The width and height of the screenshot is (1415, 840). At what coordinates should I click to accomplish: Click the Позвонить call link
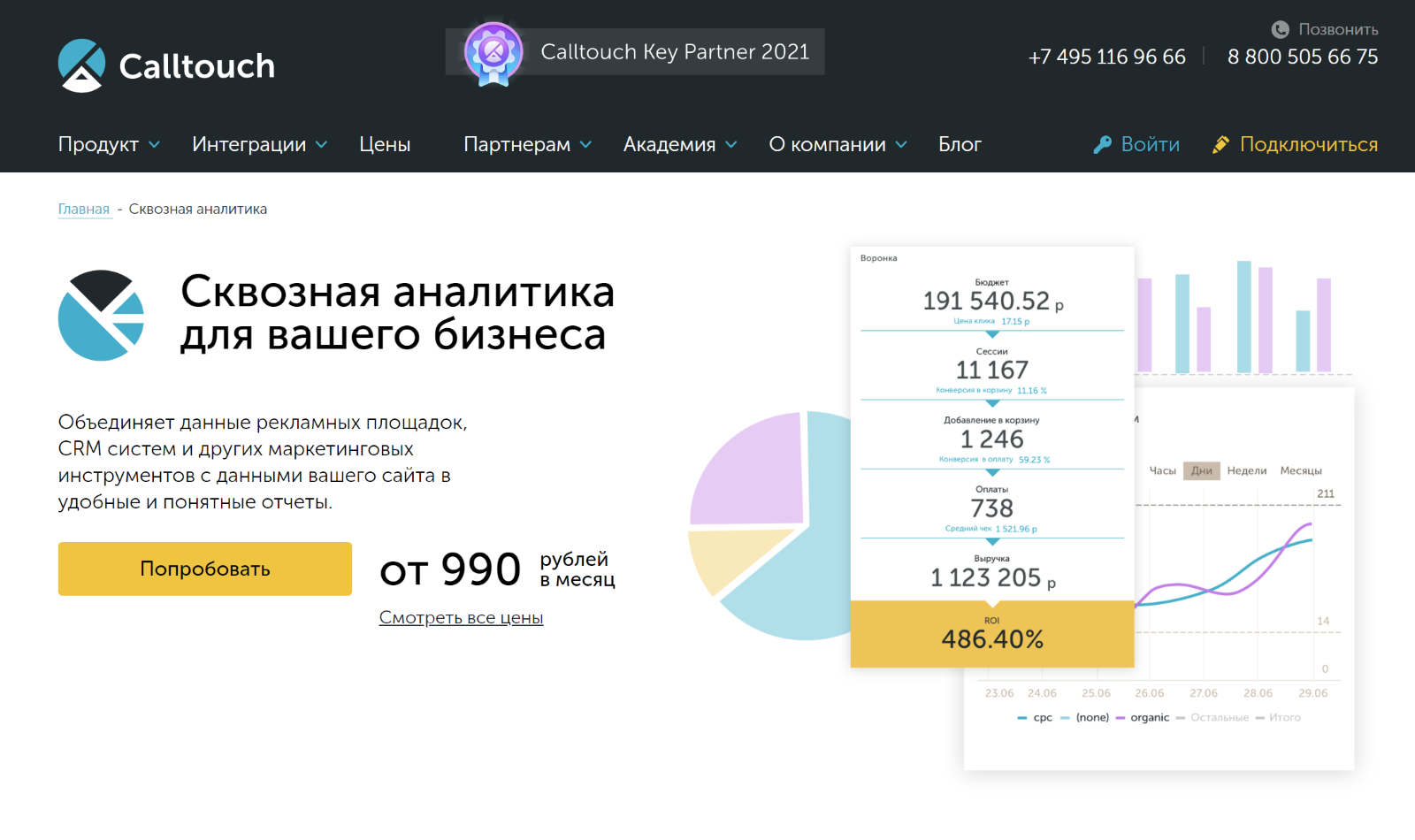coord(1338,29)
